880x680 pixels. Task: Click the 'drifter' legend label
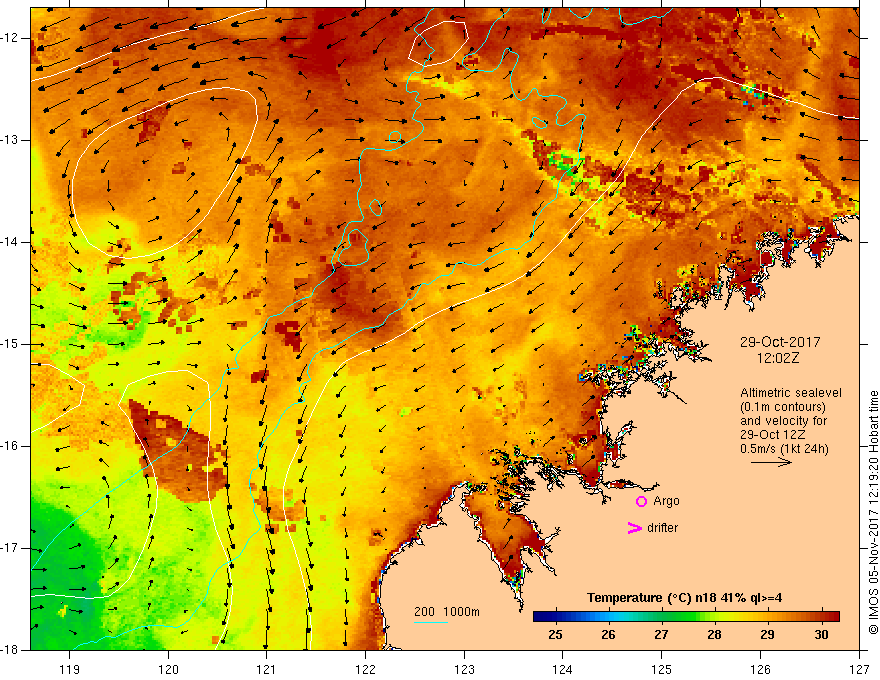point(662,528)
